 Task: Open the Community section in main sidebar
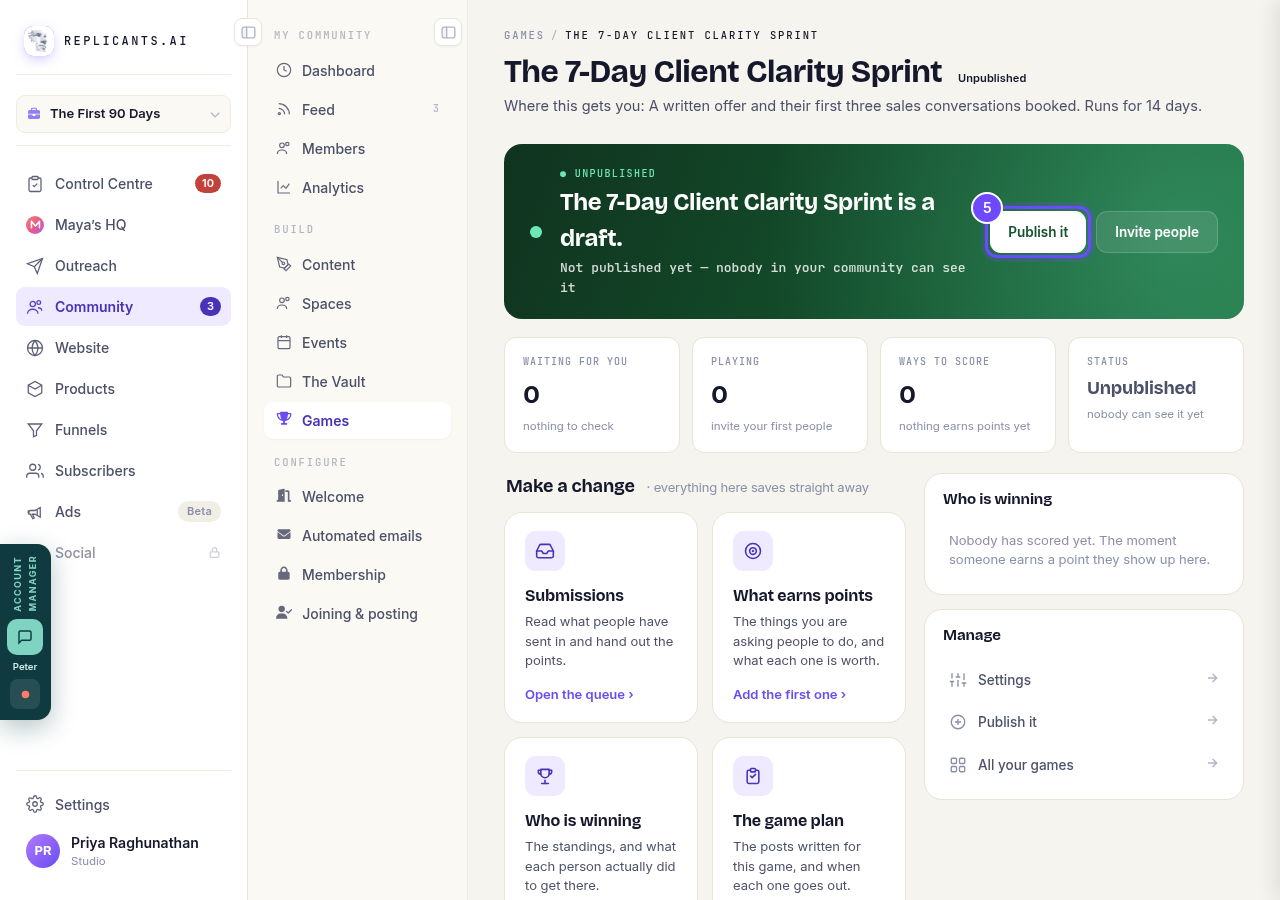pyautogui.click(x=123, y=307)
